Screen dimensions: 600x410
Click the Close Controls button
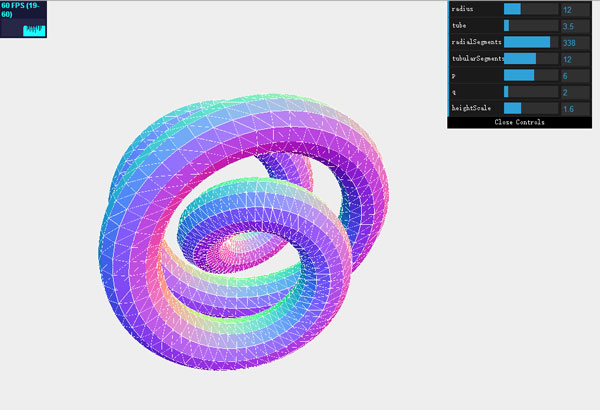tap(520, 122)
